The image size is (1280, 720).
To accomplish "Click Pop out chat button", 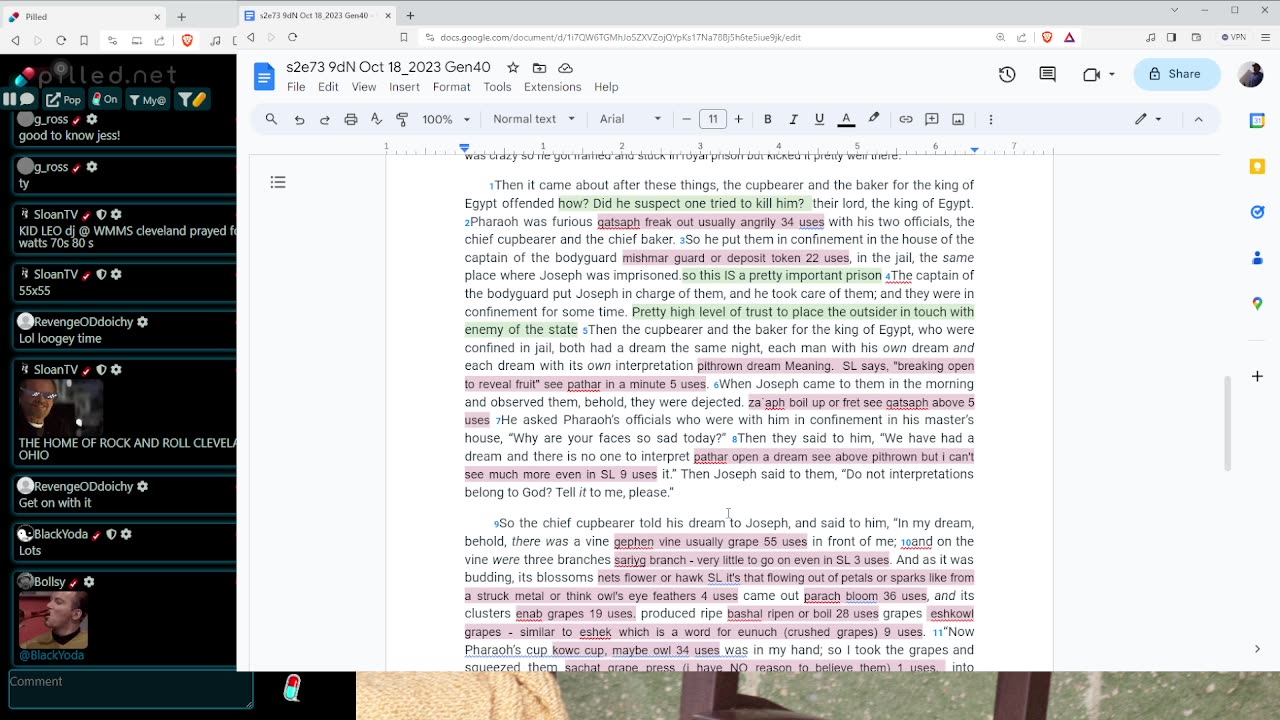I will tap(64, 99).
